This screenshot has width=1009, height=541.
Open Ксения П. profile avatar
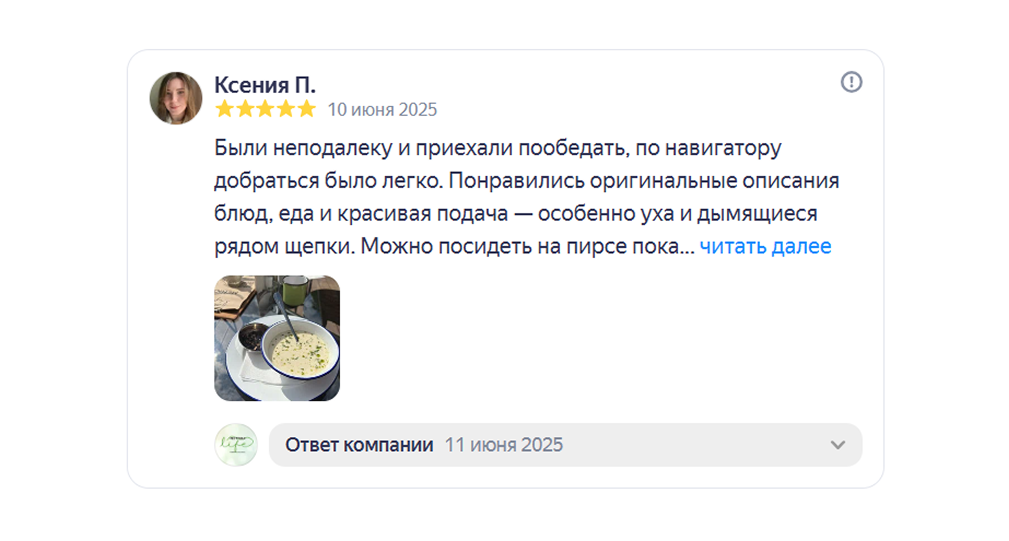point(176,98)
